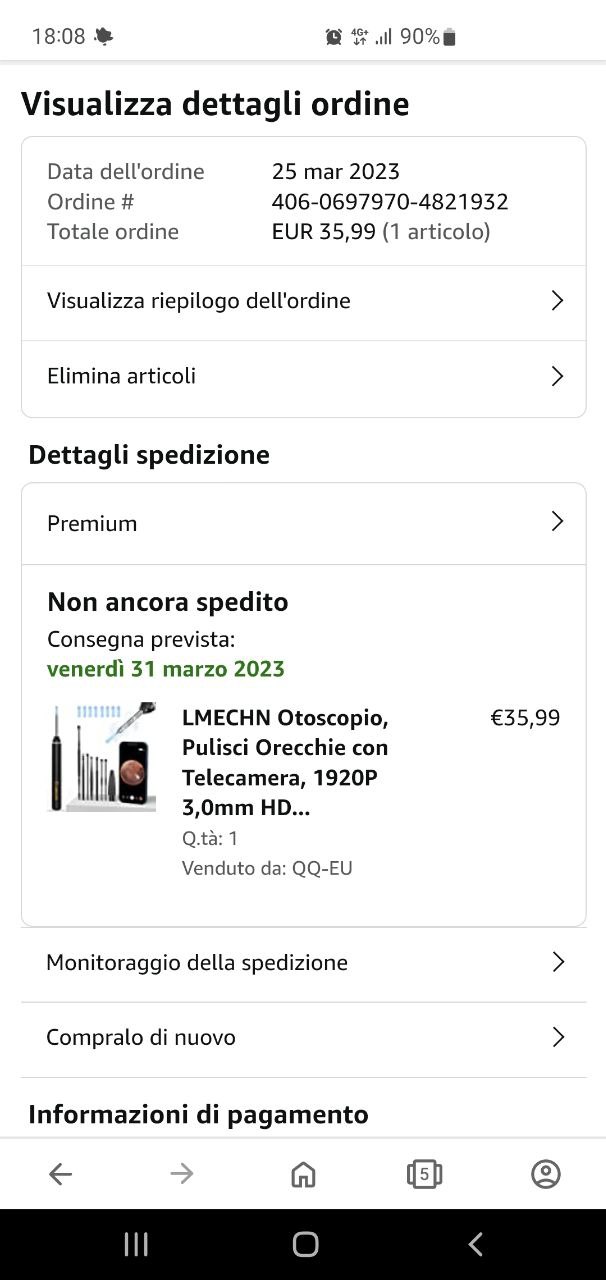Select Compralo di nuovo option
The width and height of the screenshot is (606, 1280).
(x=141, y=1038)
